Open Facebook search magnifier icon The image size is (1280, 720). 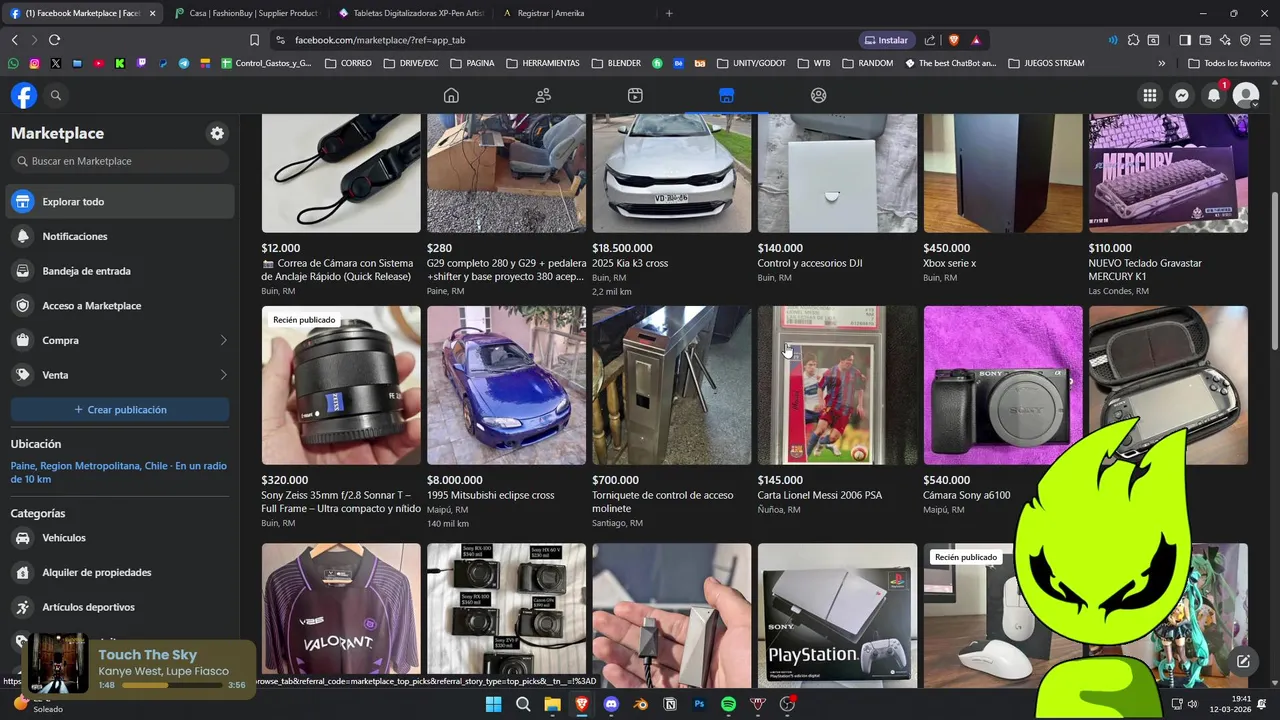(56, 95)
